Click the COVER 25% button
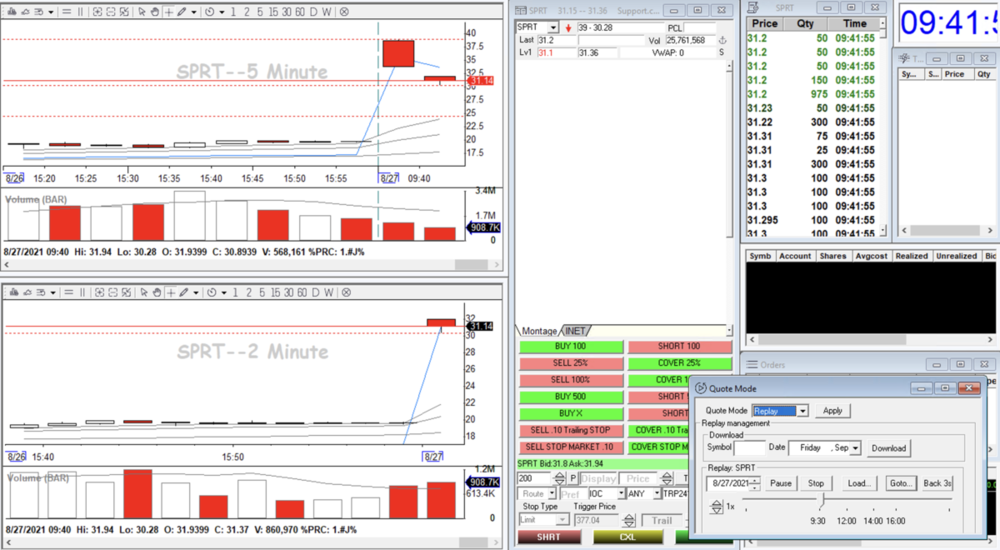The width and height of the screenshot is (1000, 550). click(x=679, y=363)
